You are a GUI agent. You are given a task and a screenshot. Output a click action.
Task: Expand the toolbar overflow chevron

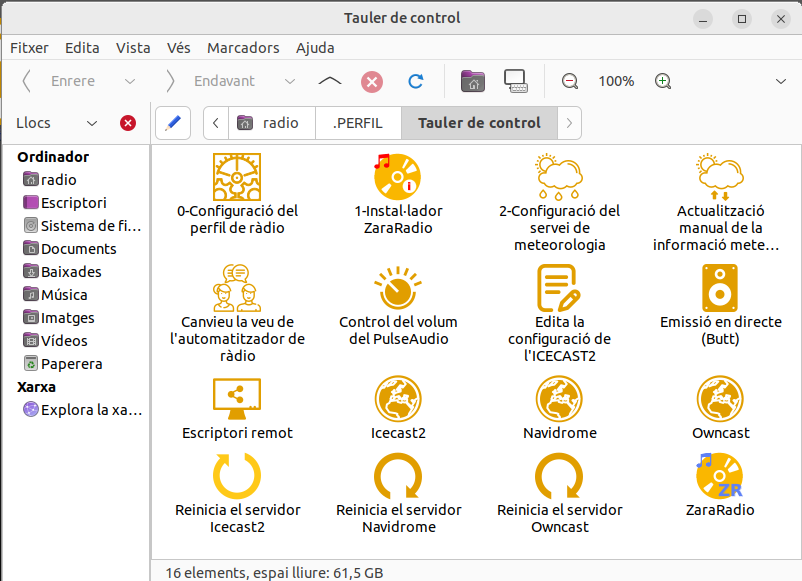781,81
